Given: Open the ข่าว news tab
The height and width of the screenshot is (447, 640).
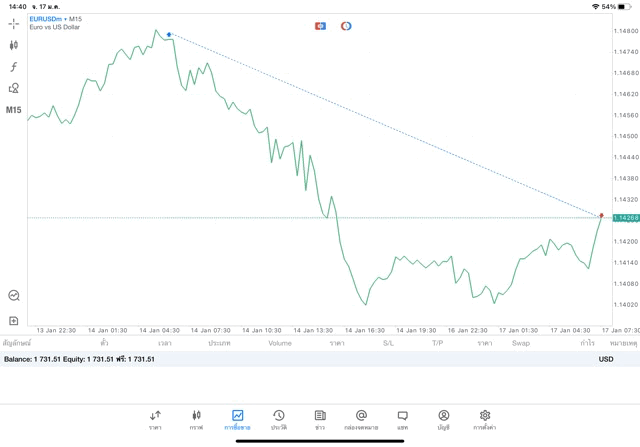Looking at the screenshot, I should 320,420.
